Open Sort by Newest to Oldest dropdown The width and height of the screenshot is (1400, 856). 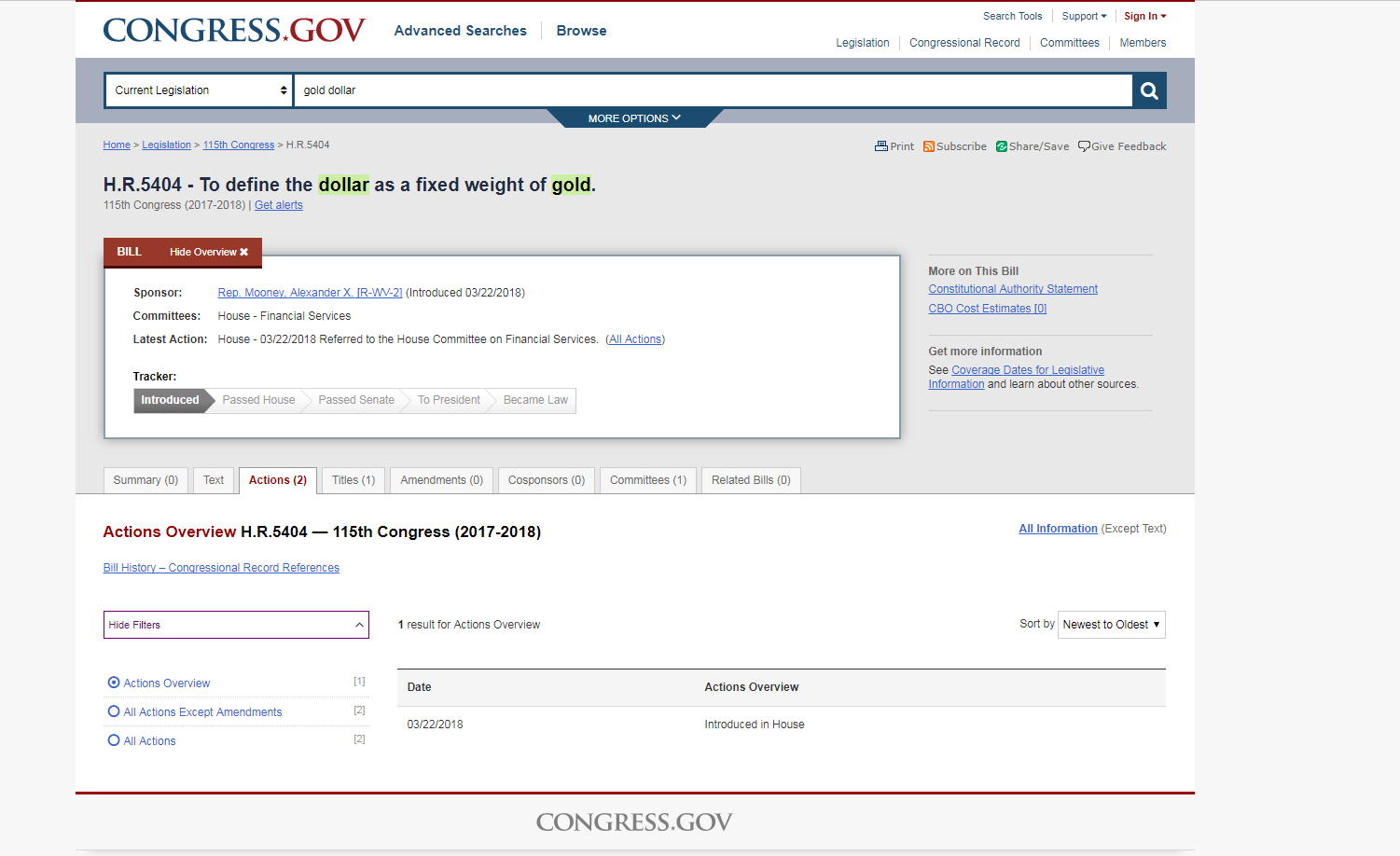click(x=1111, y=625)
